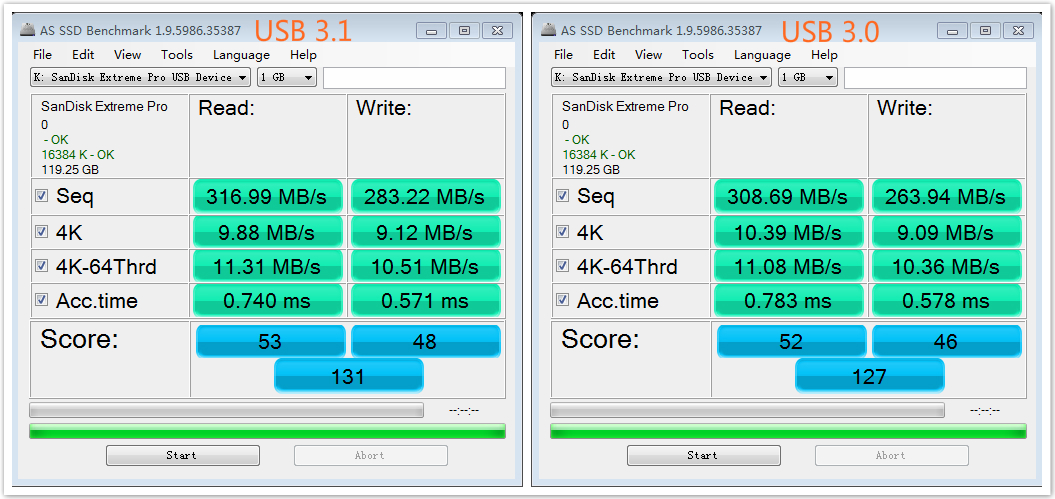Open the Tools menu in USB 3.1 window

click(177, 55)
